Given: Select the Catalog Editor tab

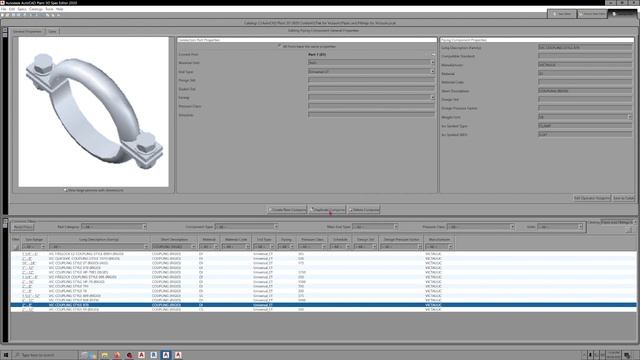Looking at the screenshot, I should (x=622, y=14).
